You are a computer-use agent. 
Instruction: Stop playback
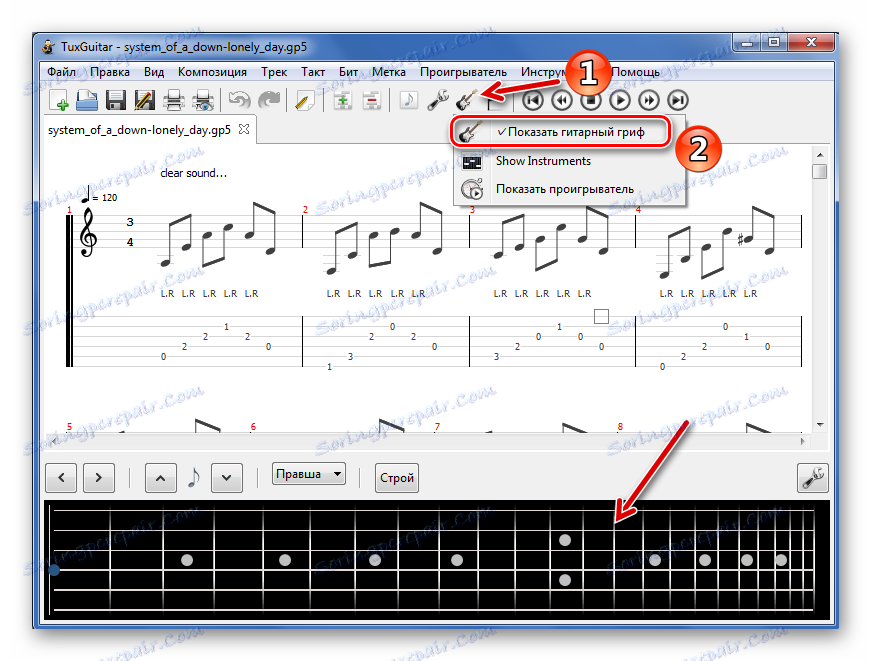tap(591, 101)
